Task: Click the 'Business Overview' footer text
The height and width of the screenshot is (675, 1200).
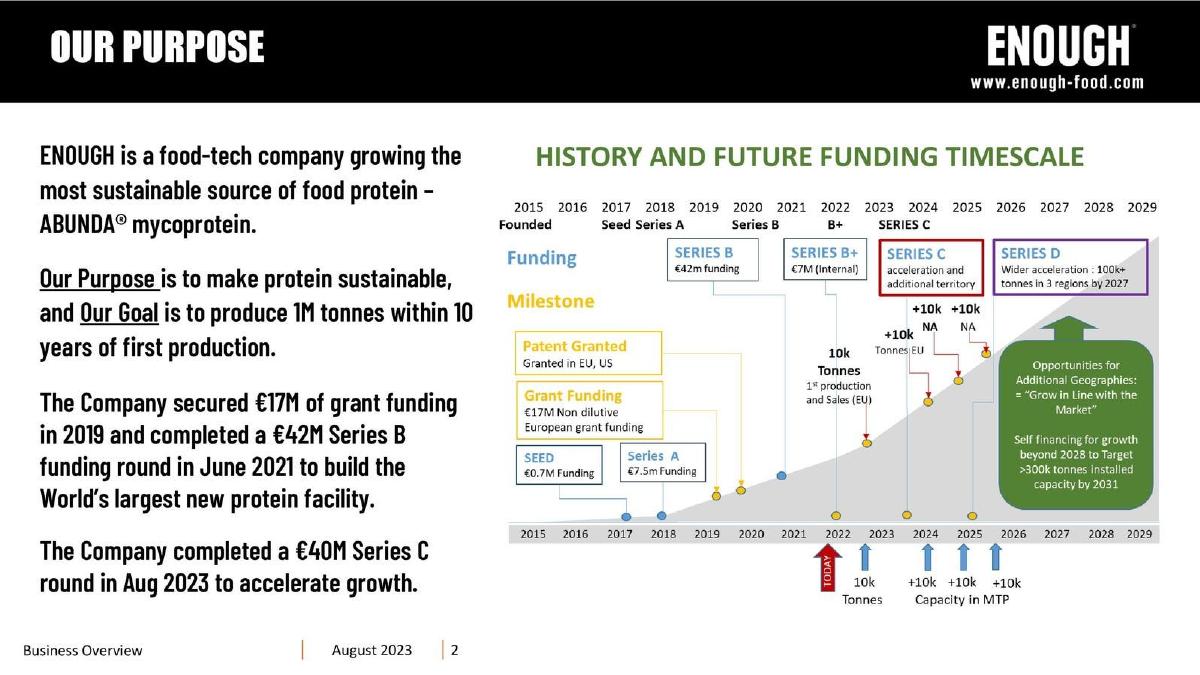Action: (83, 650)
